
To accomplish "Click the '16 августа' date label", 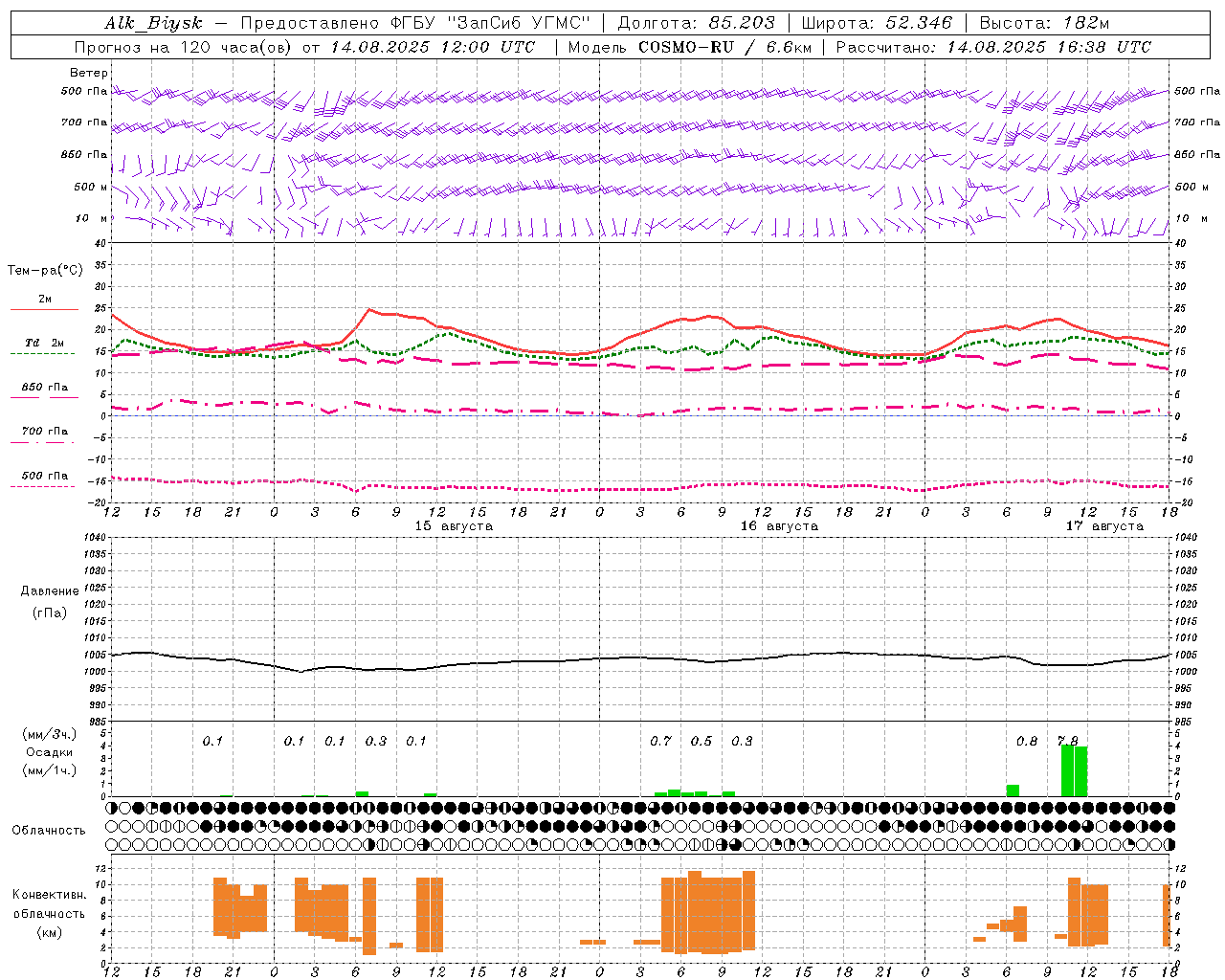I will click(779, 526).
